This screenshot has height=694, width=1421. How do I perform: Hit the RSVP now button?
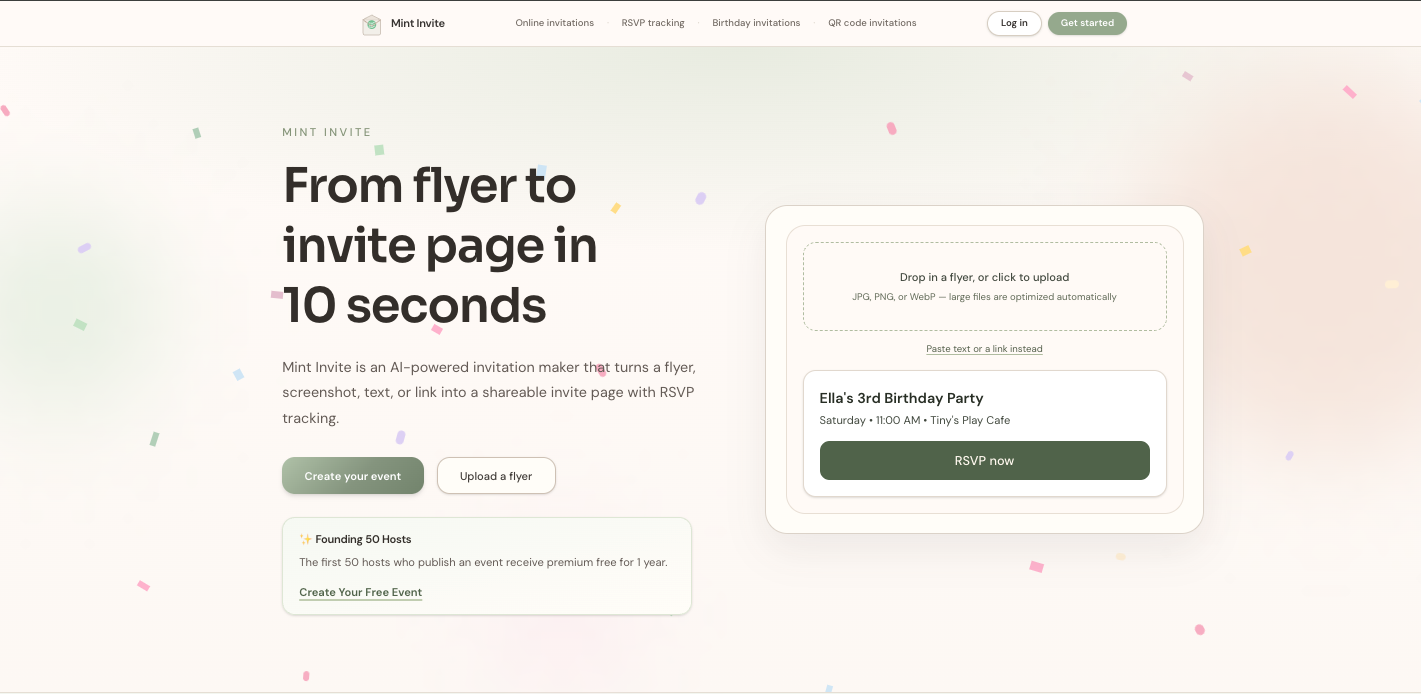click(x=984, y=461)
